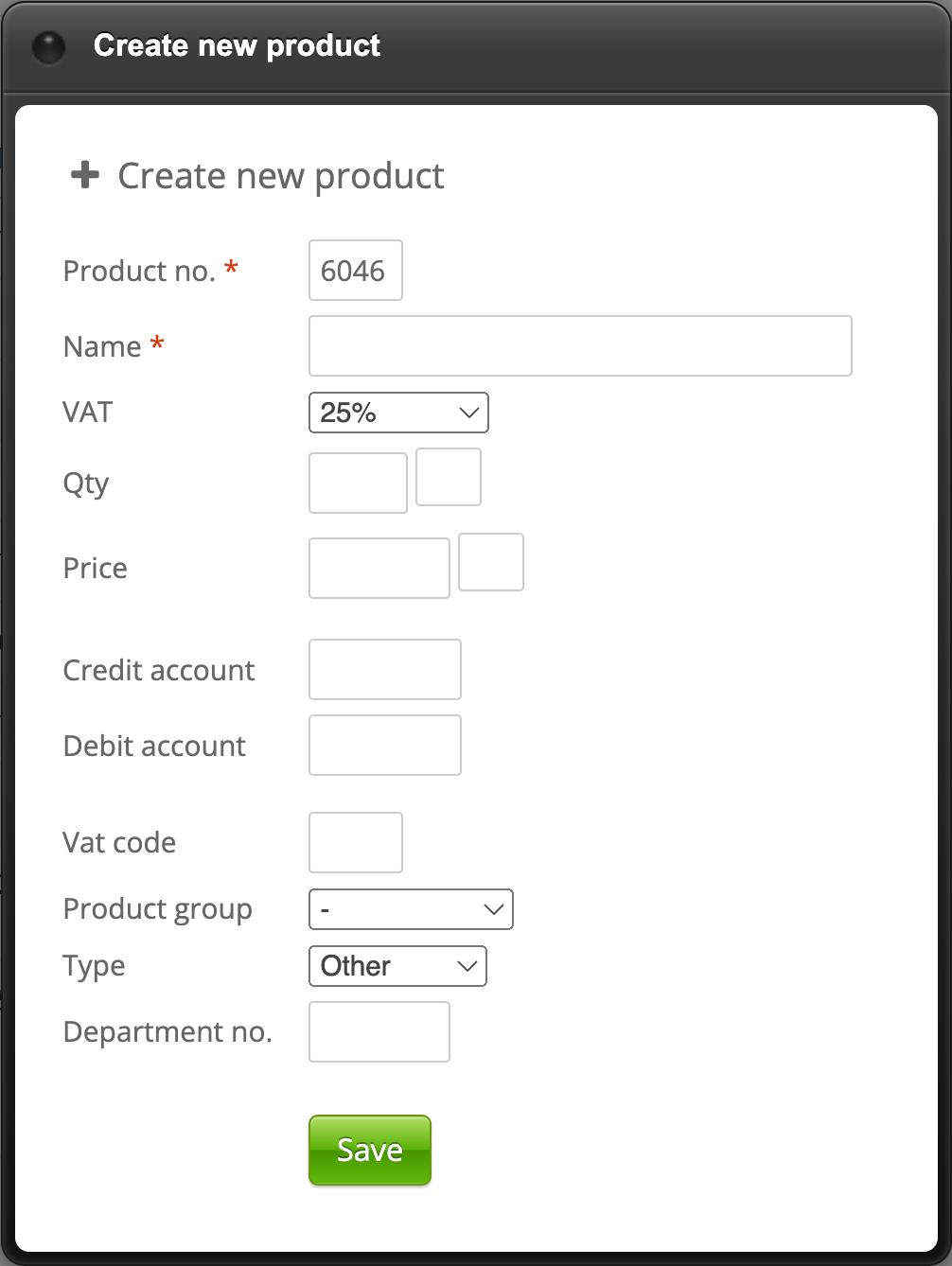
Task: Click the round dark button in title bar
Action: tap(48, 46)
